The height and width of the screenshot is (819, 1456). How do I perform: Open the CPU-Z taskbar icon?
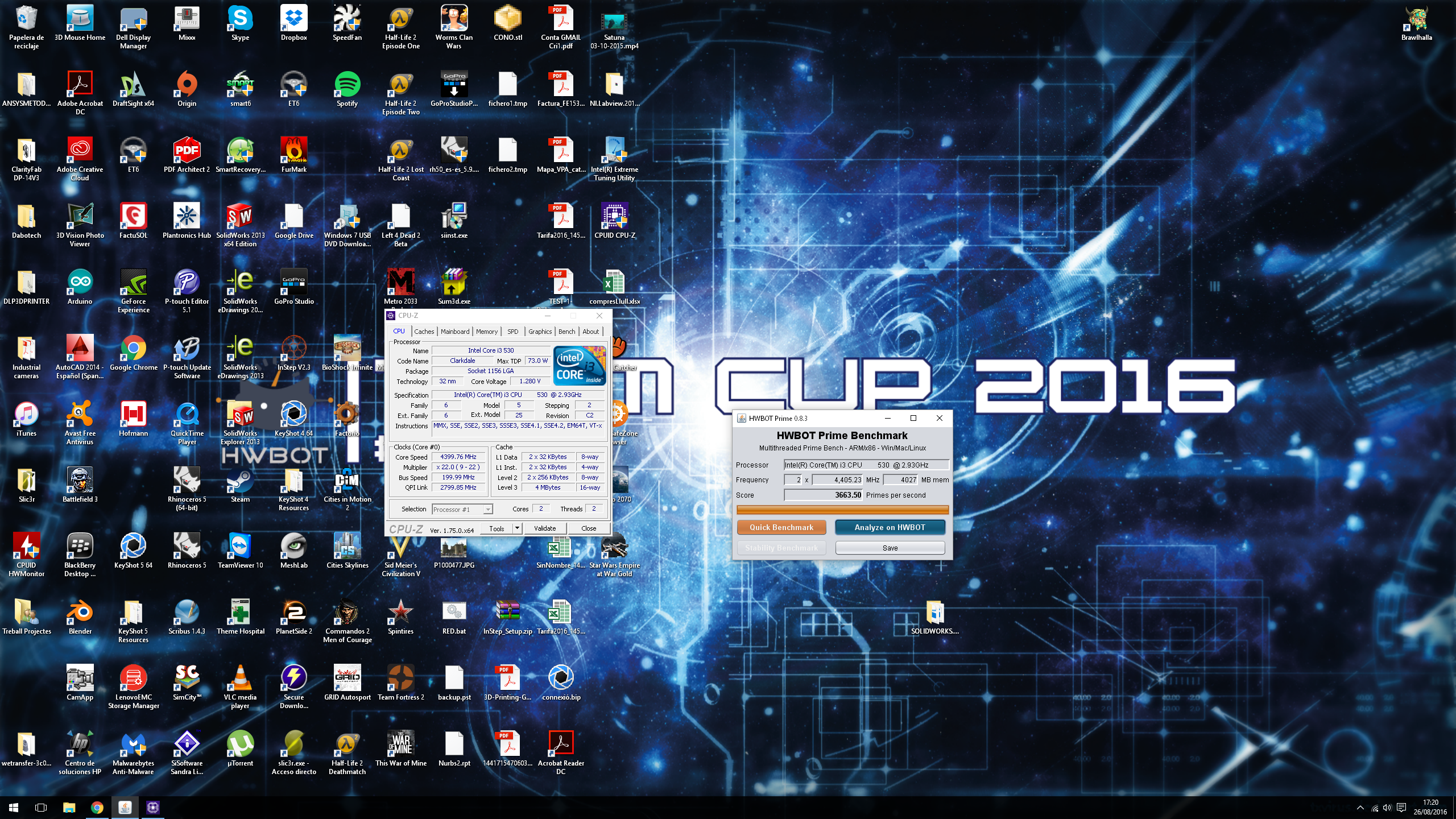[x=153, y=808]
